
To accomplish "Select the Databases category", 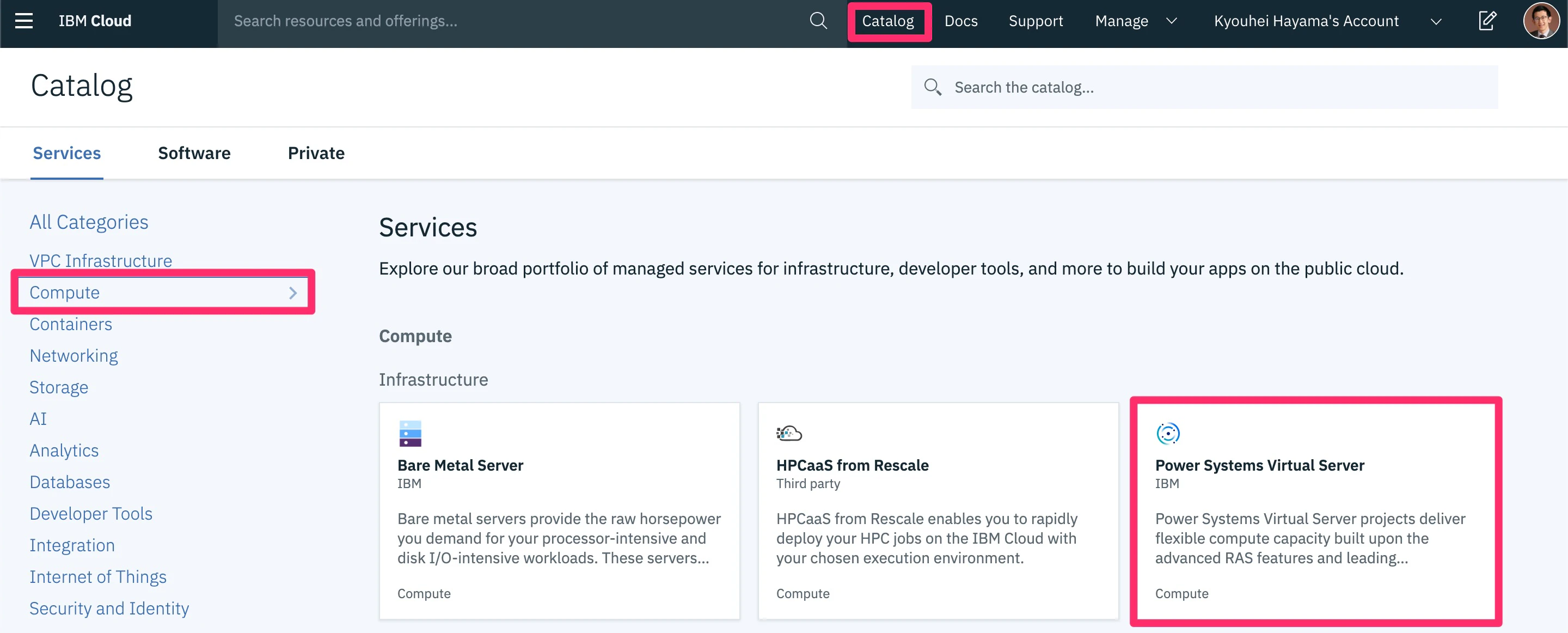I will pos(70,483).
